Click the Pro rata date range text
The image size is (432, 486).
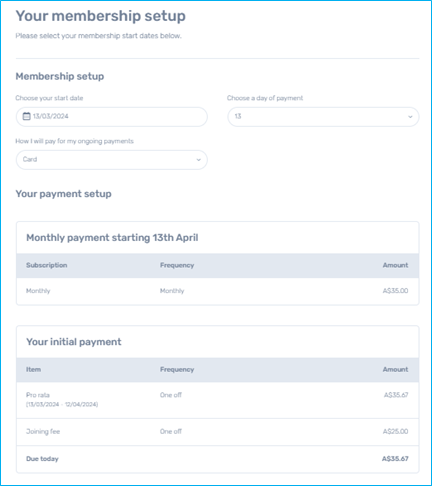pos(62,404)
